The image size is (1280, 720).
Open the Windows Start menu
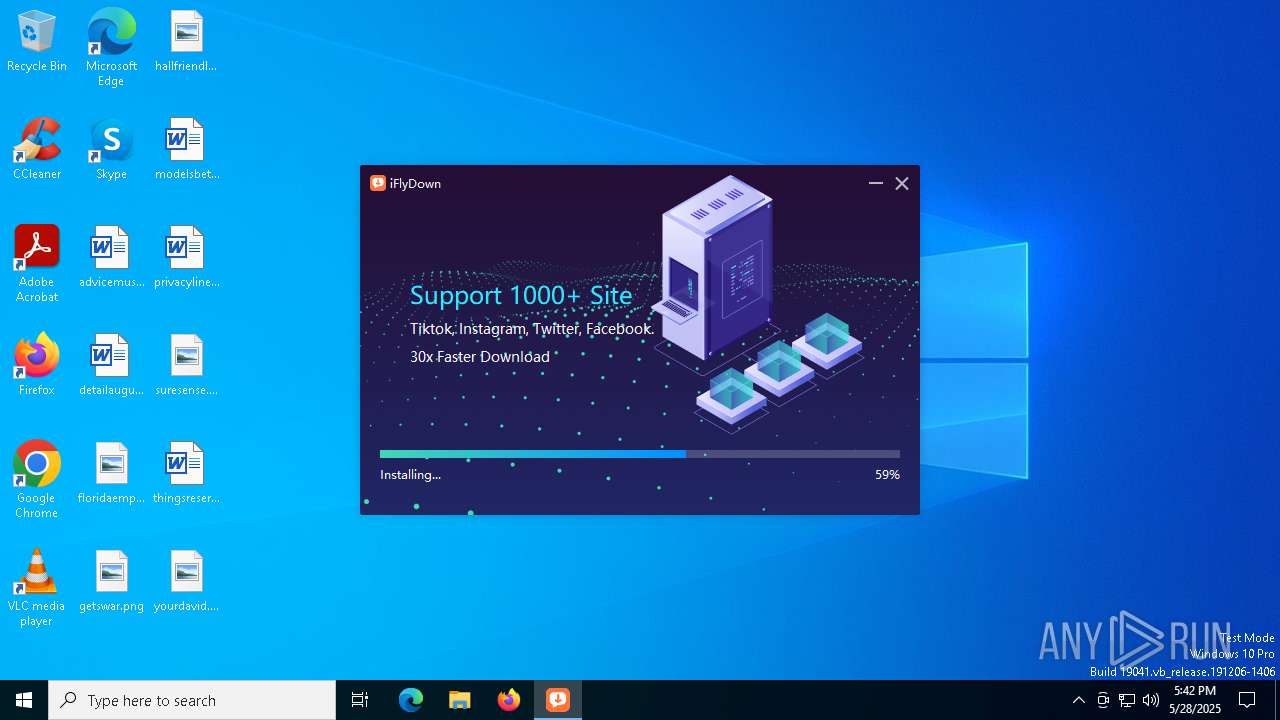[x=24, y=700]
